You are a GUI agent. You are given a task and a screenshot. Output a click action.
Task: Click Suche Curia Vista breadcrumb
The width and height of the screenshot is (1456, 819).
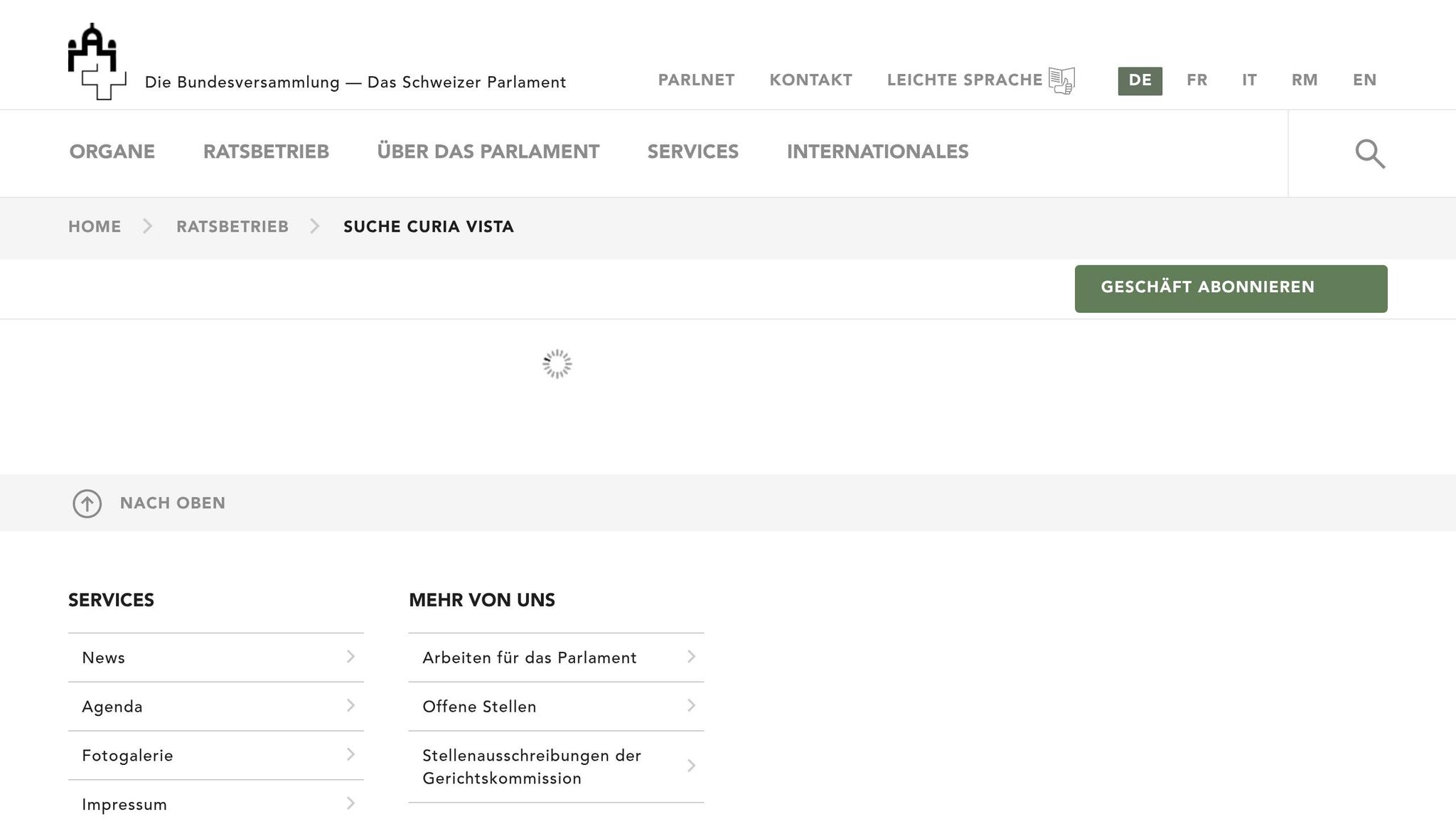[429, 227]
